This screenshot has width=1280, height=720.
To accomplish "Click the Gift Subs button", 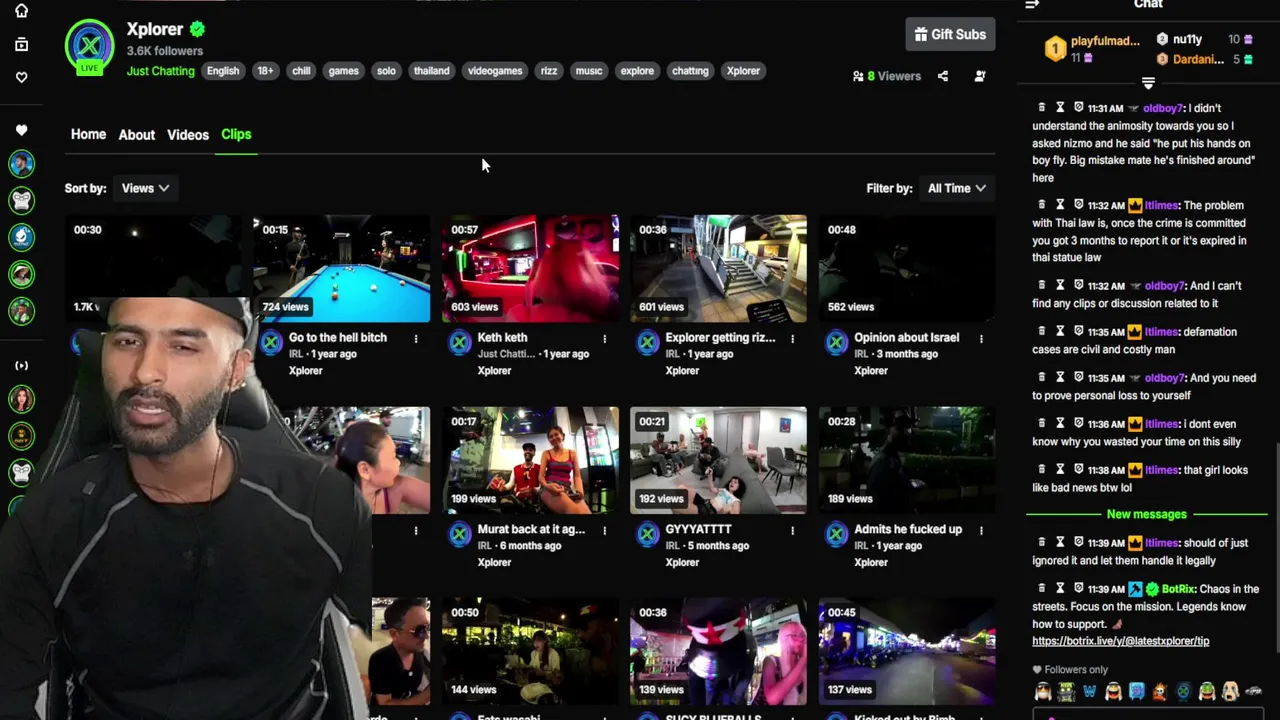I will pyautogui.click(x=950, y=34).
